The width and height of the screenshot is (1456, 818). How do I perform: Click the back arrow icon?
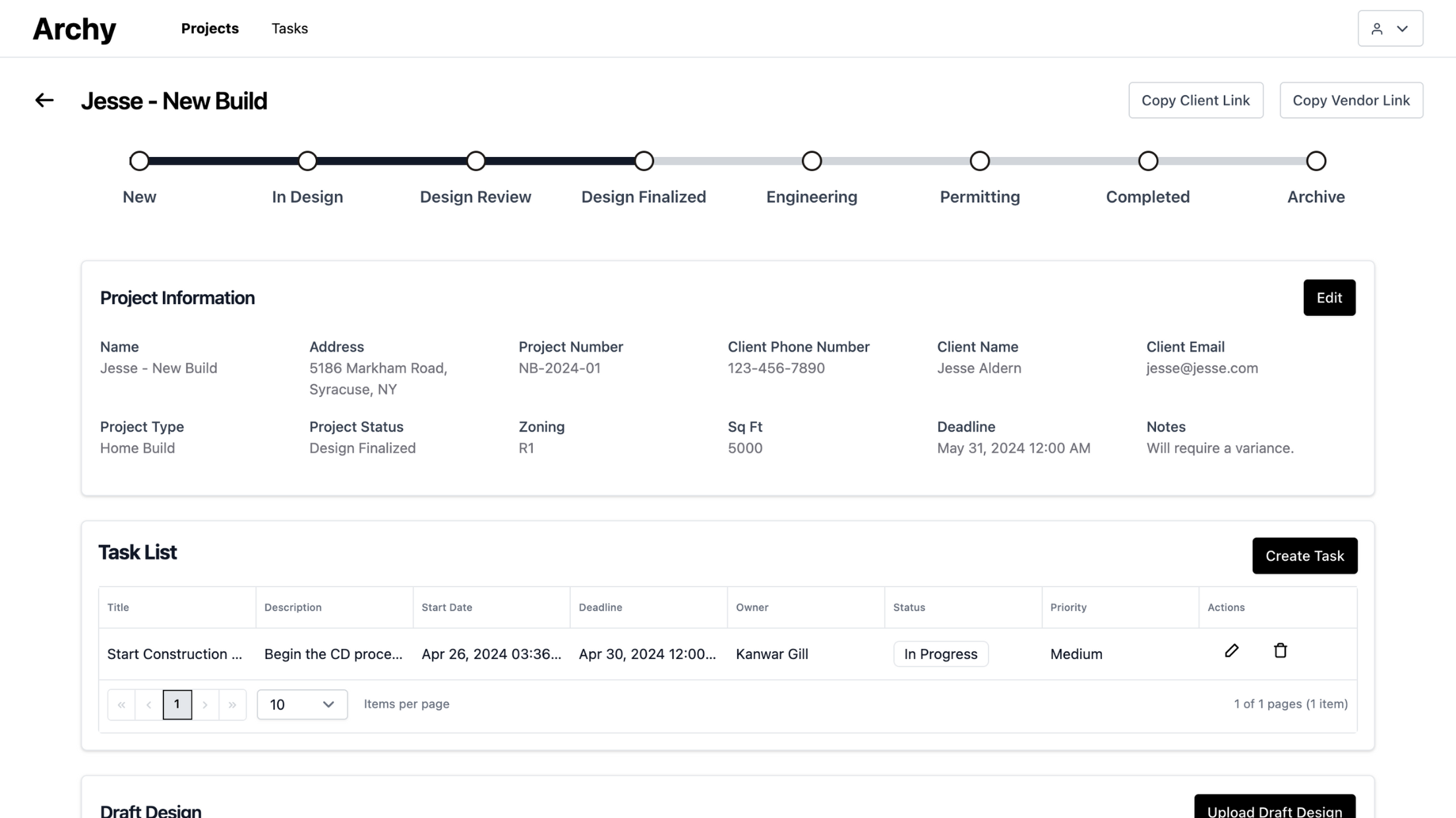tap(44, 100)
